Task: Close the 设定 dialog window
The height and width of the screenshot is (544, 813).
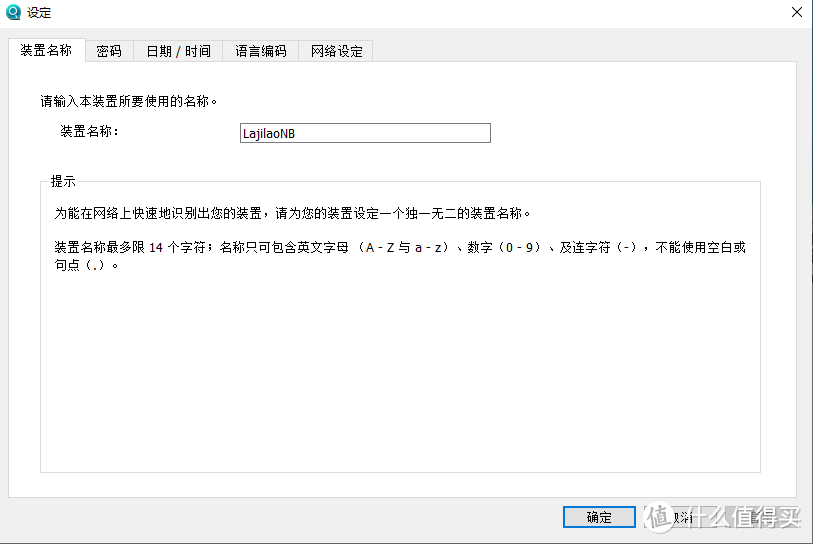Action: (x=796, y=13)
